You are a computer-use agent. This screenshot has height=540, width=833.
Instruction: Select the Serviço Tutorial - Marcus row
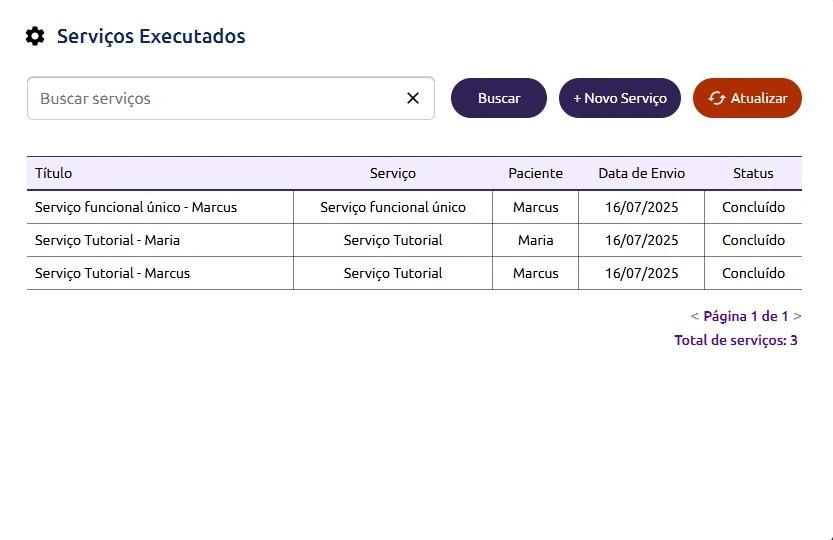112,273
